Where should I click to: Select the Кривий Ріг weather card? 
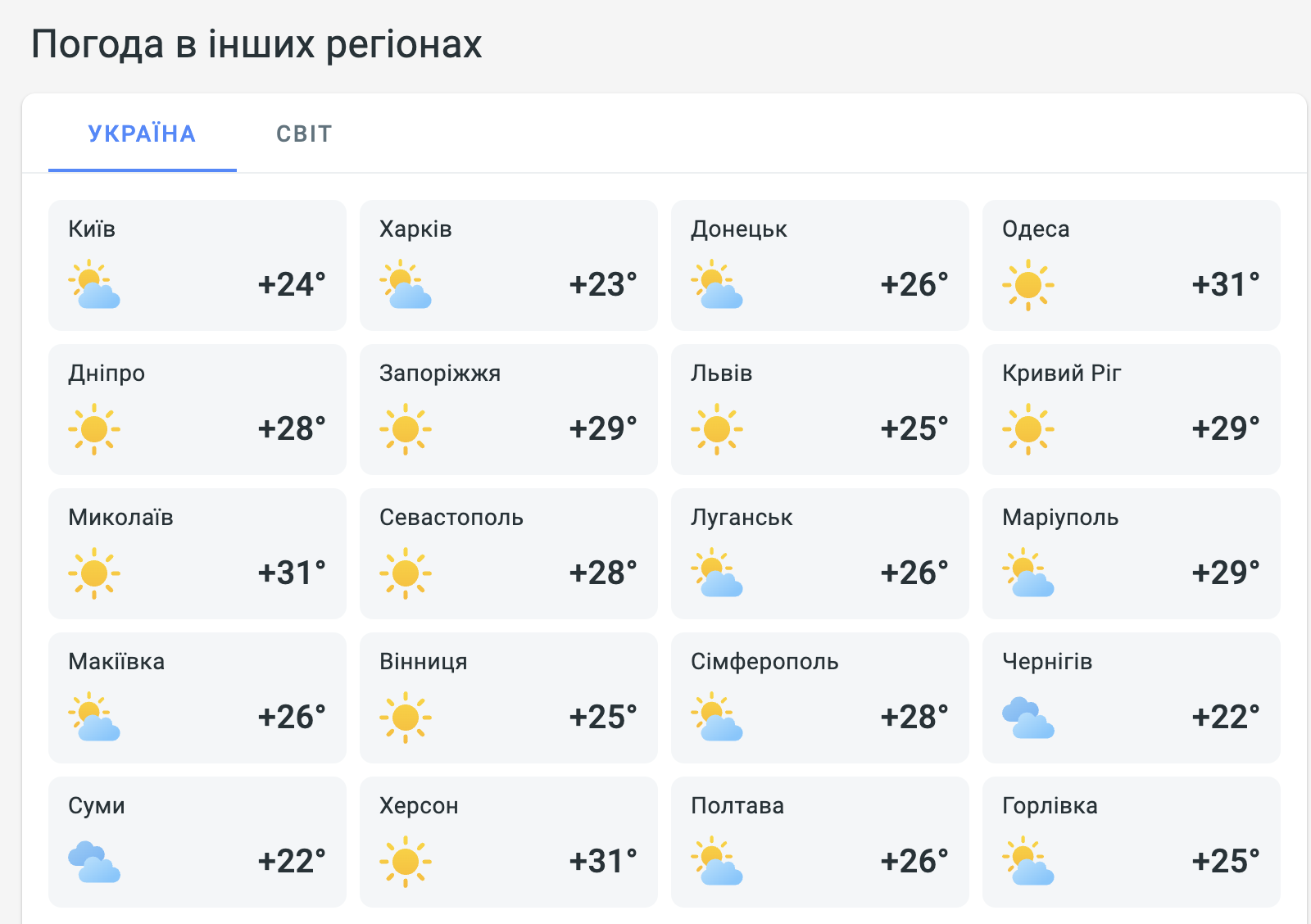coord(1131,410)
